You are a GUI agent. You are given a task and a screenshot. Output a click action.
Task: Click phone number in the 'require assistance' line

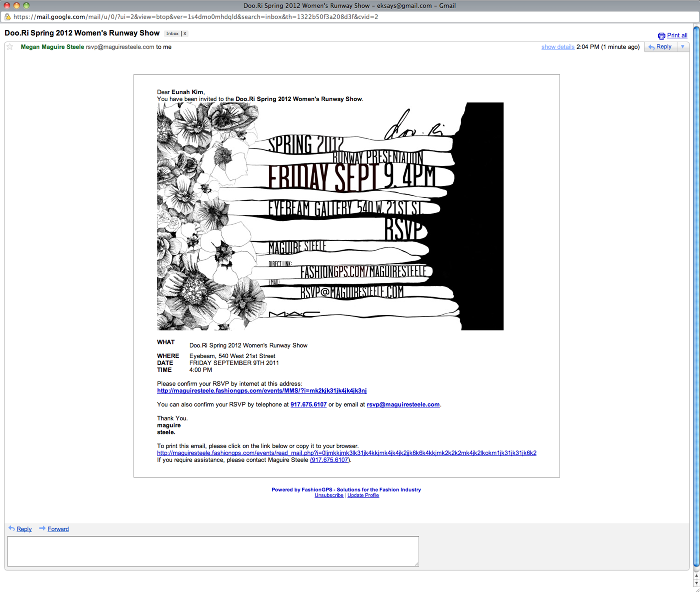tap(329, 460)
